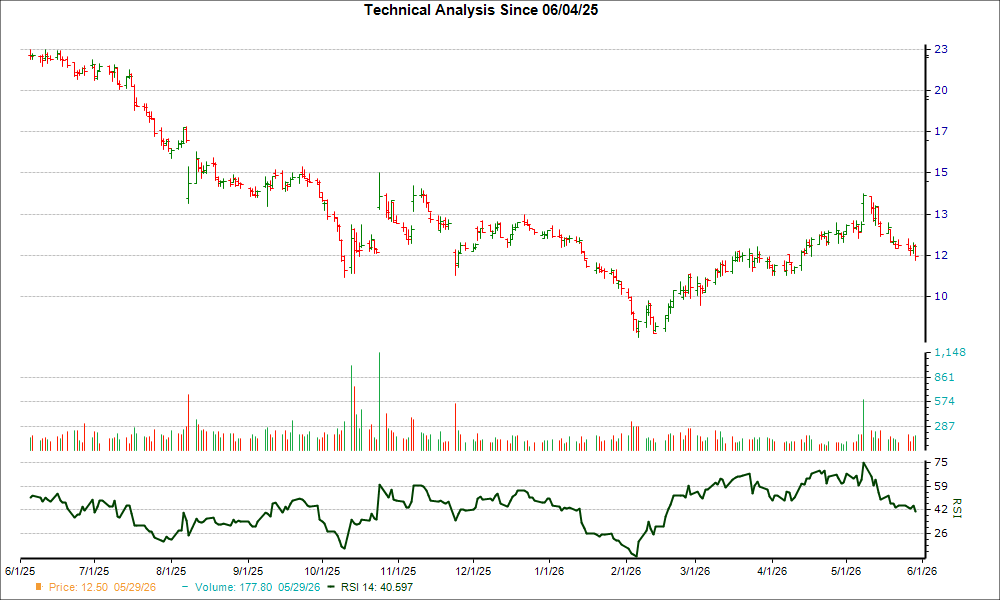
Task: Click the orange Price legend marker
Action: tap(39, 587)
